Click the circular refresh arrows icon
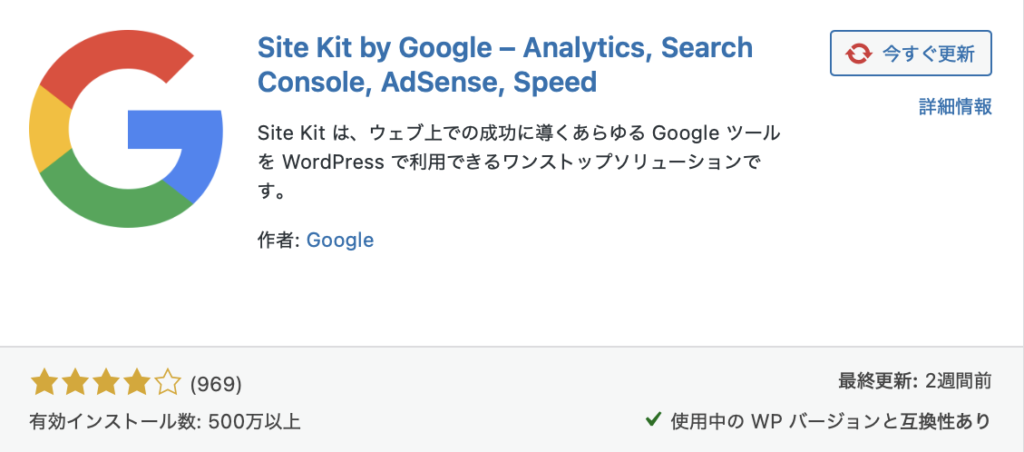1024x452 pixels. pyautogui.click(x=858, y=53)
